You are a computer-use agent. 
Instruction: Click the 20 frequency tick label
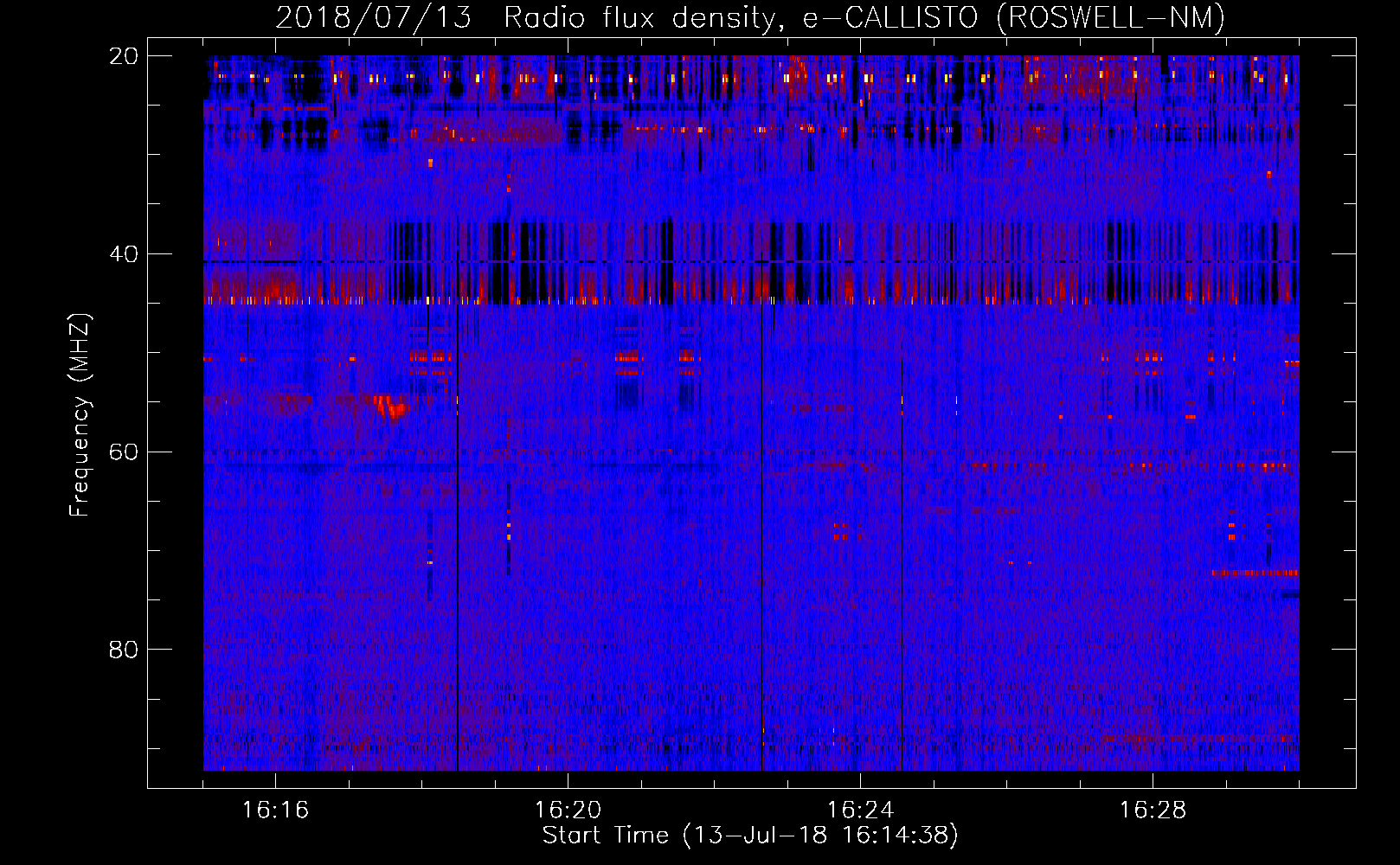123,56
